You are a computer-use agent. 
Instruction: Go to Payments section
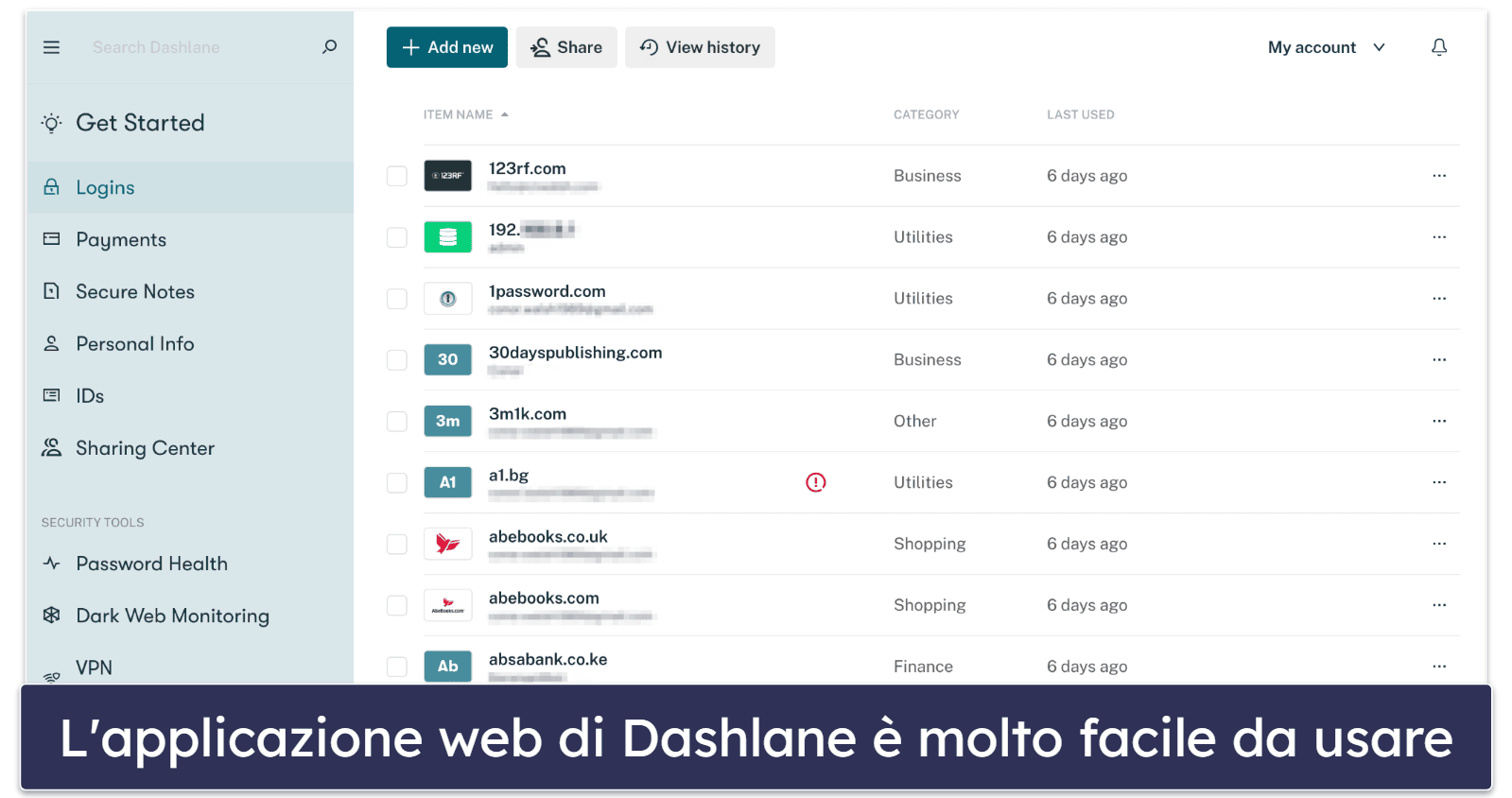121,239
